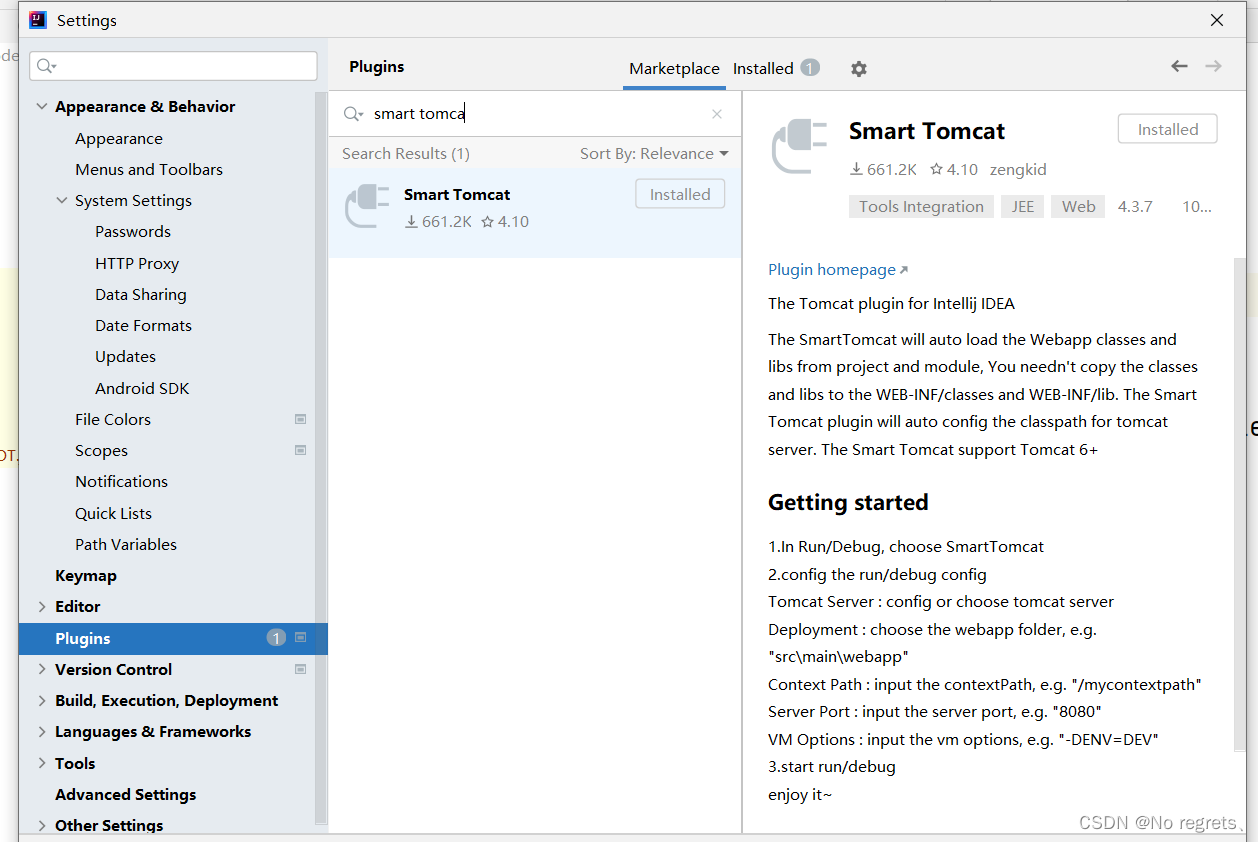Viewport: 1258px width, 842px height.
Task: Select HTTP Proxy in settings tree
Action: 137,264
